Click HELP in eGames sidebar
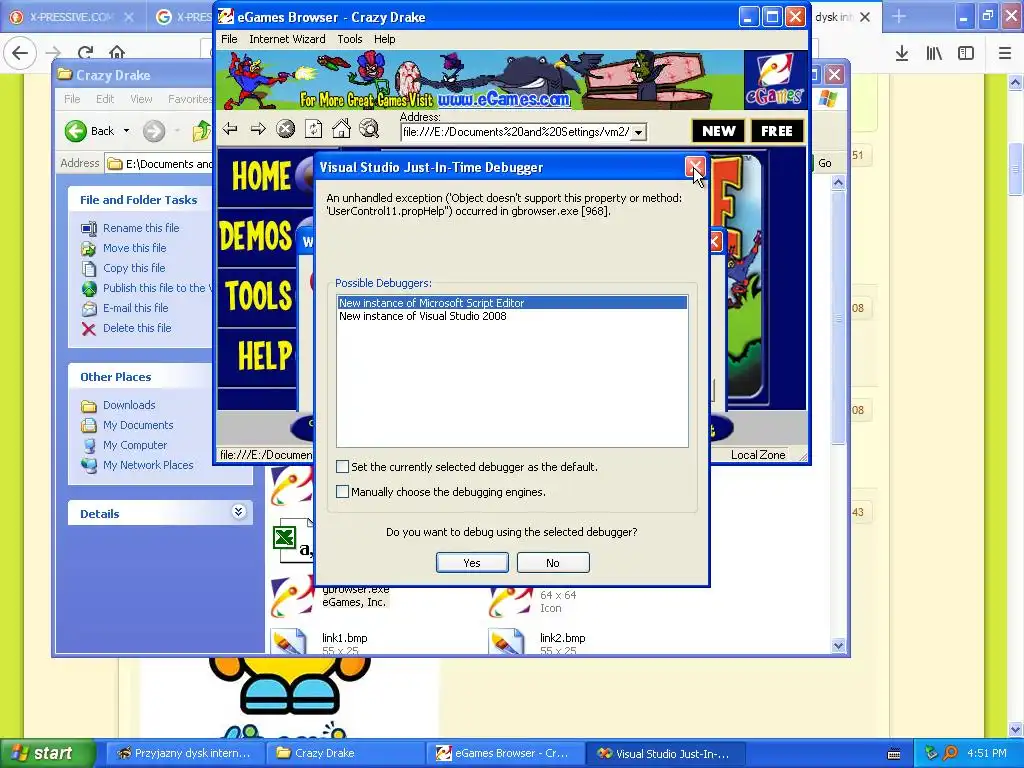The height and width of the screenshot is (768, 1024). 265,356
